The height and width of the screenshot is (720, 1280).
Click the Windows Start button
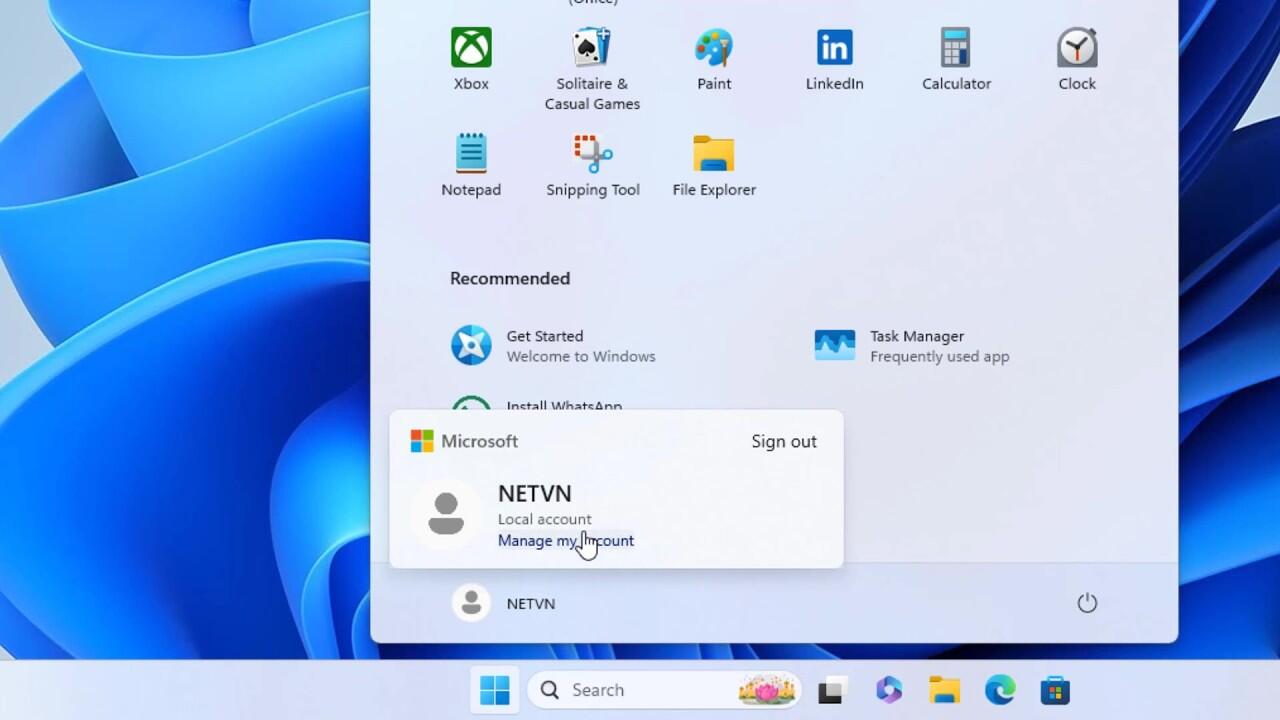point(495,690)
